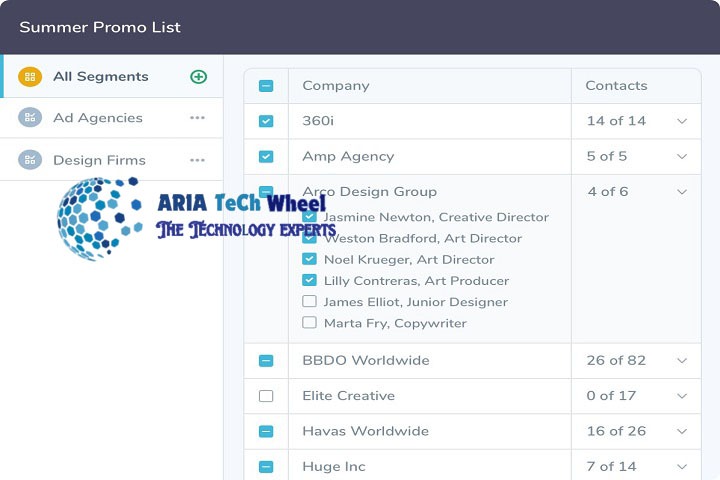Viewport: 720px width, 480px height.
Task: Click the Contacts column header
Action: coord(616,85)
